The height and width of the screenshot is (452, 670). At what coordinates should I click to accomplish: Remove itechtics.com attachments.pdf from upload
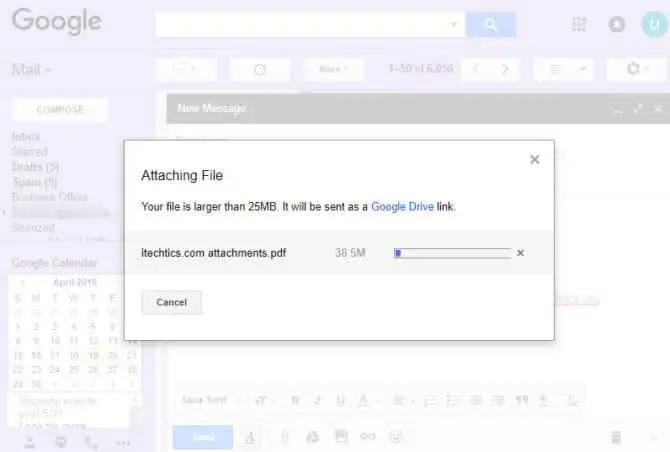pyautogui.click(x=520, y=253)
